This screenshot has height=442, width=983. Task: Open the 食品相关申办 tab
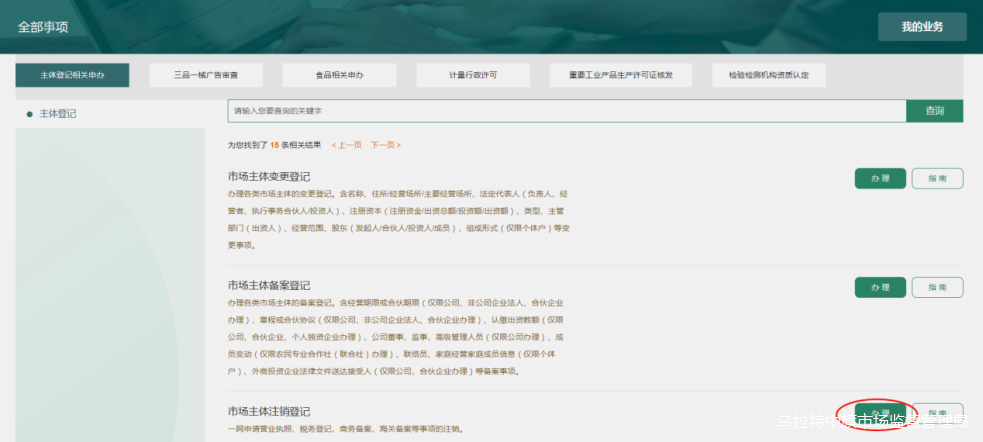click(x=339, y=75)
